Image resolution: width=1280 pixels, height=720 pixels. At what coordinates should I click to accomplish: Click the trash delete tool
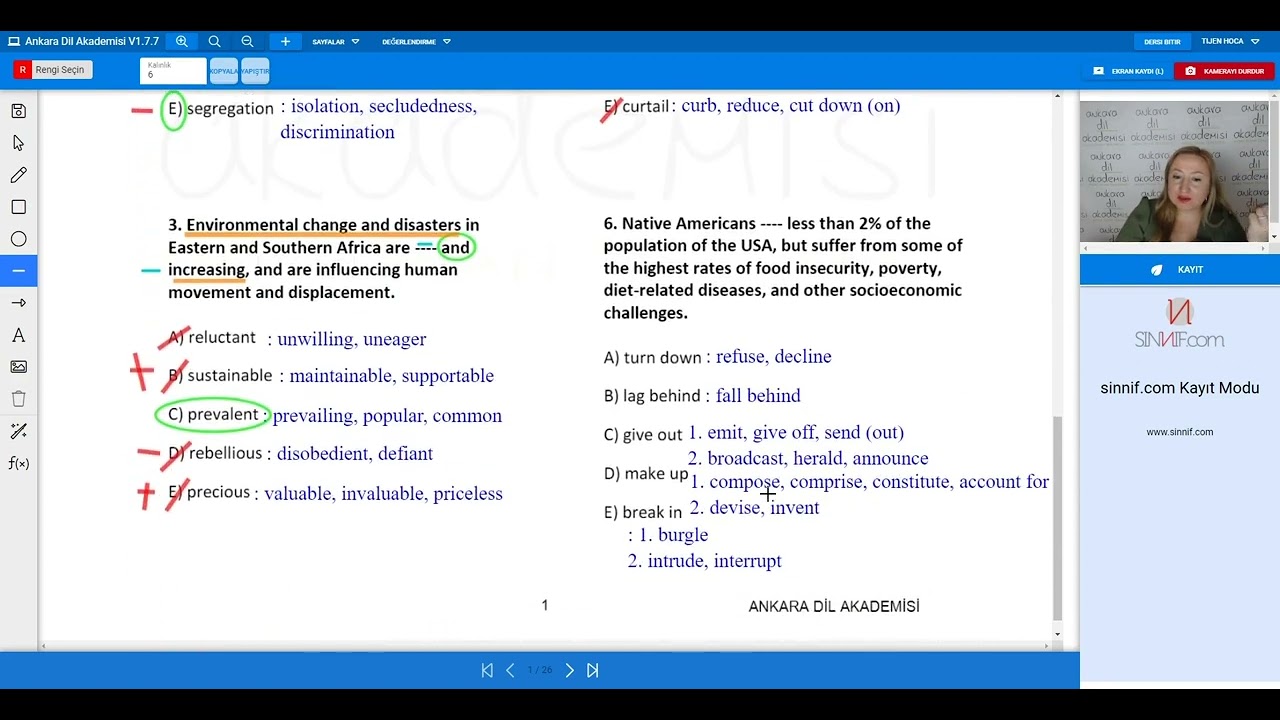click(18, 399)
